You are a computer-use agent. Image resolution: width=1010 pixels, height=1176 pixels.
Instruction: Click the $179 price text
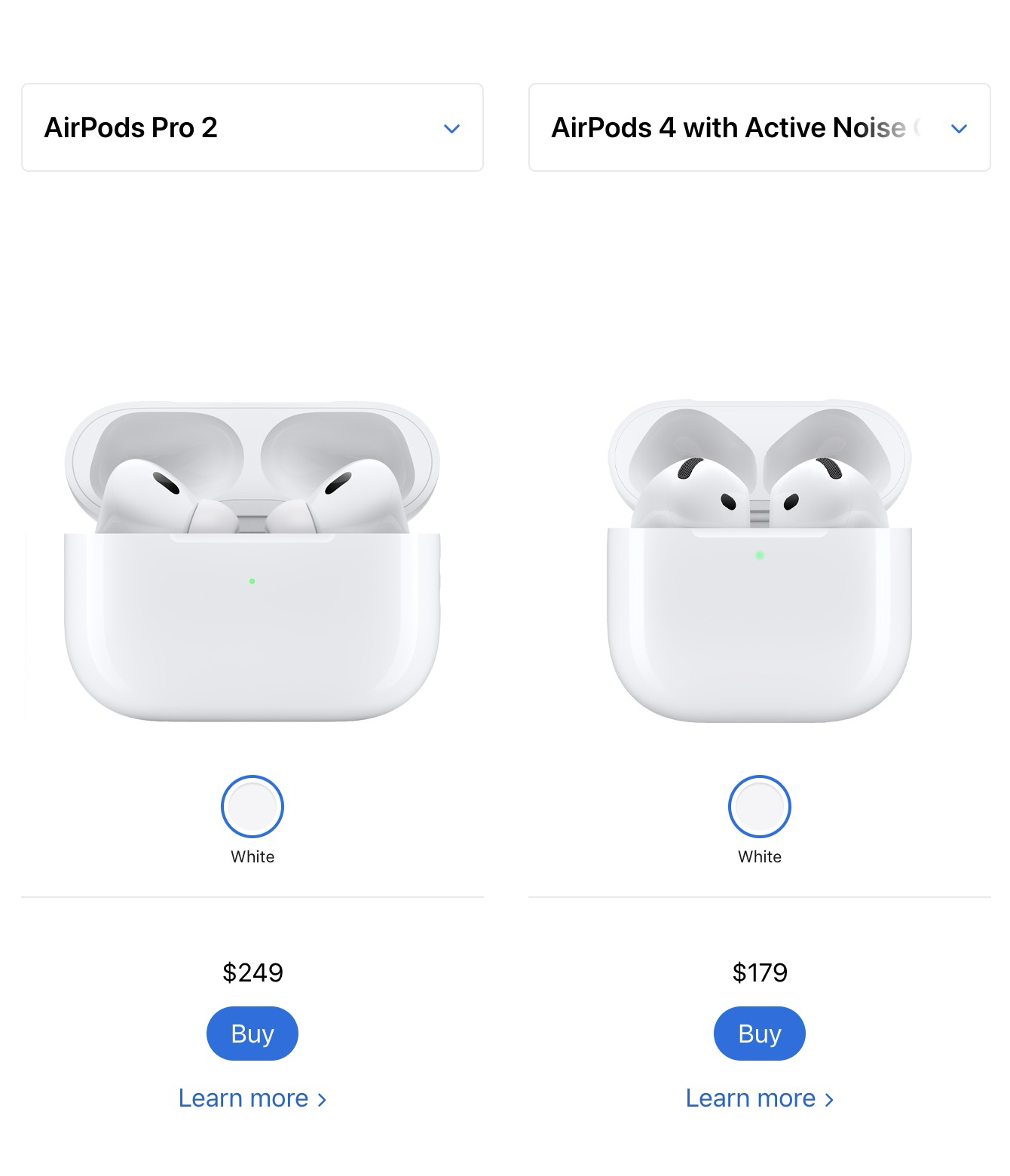click(x=760, y=972)
